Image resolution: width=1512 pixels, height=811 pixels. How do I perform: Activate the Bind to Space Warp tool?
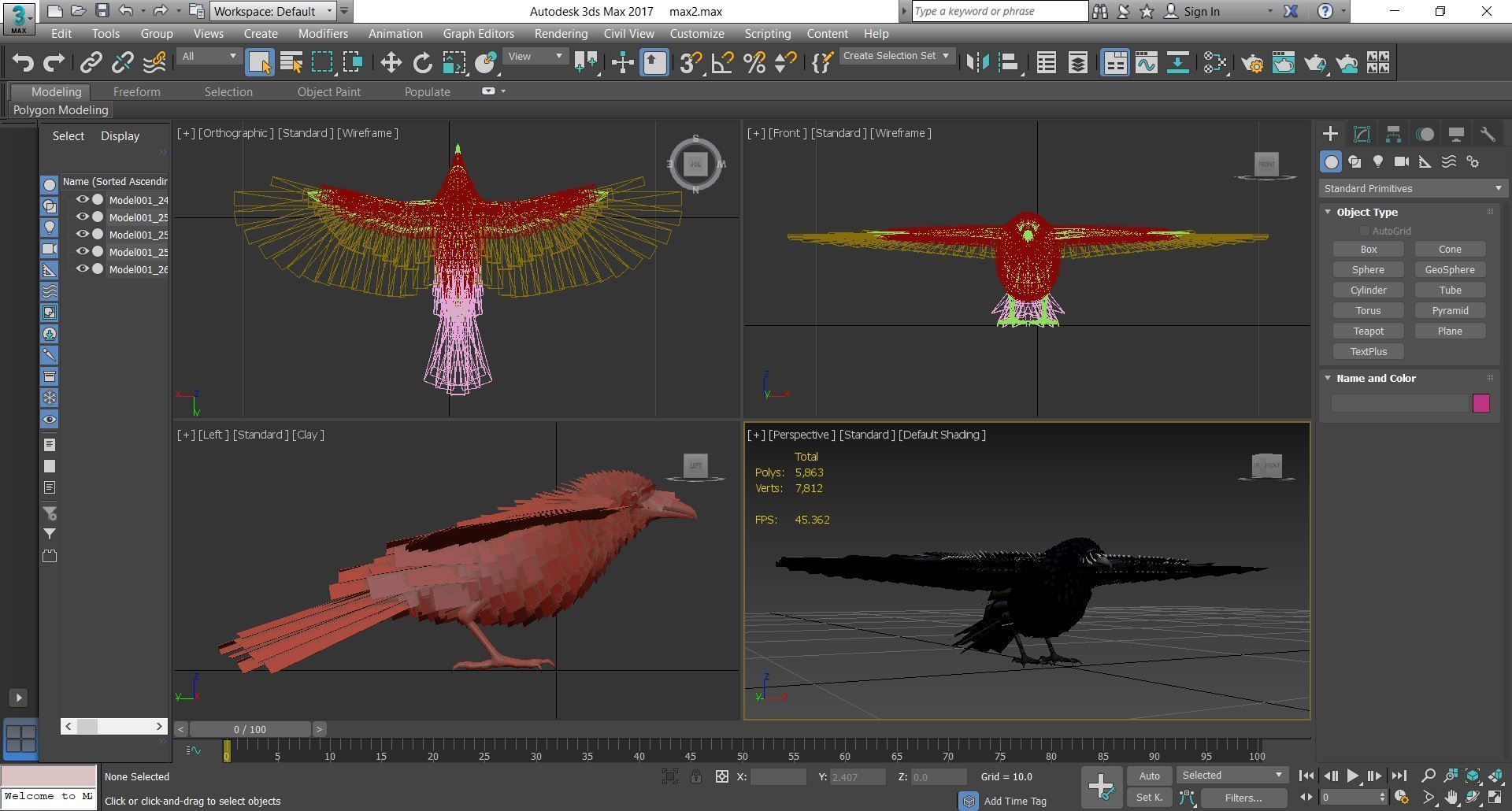point(154,63)
